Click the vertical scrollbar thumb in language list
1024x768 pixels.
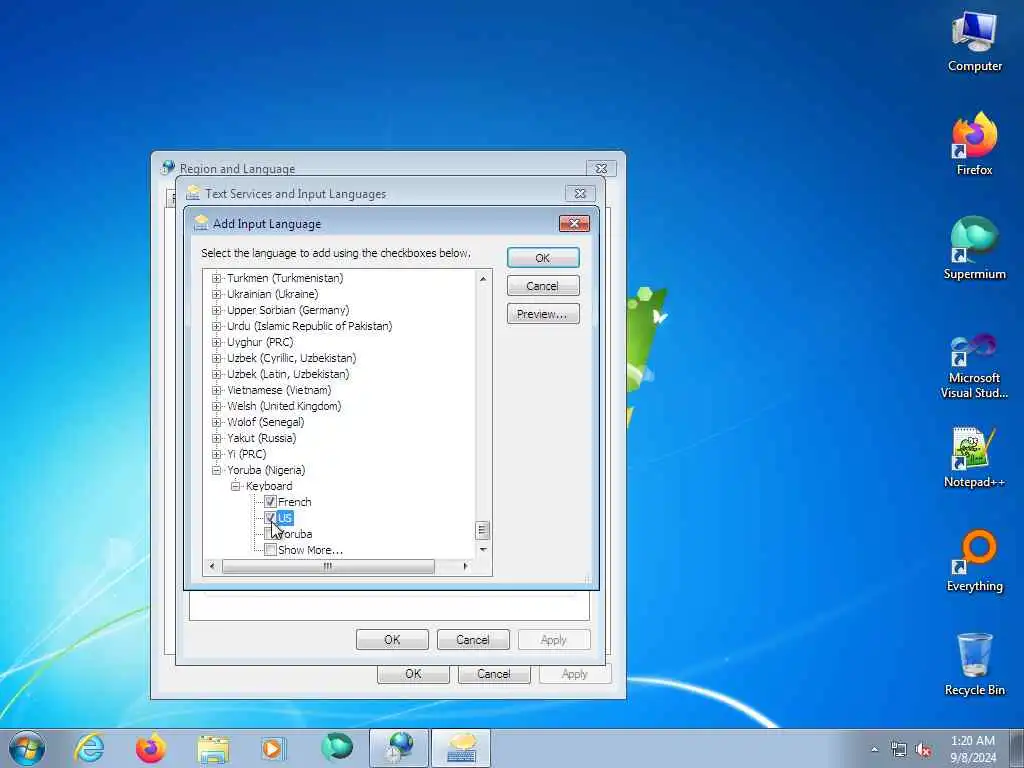pos(483,530)
